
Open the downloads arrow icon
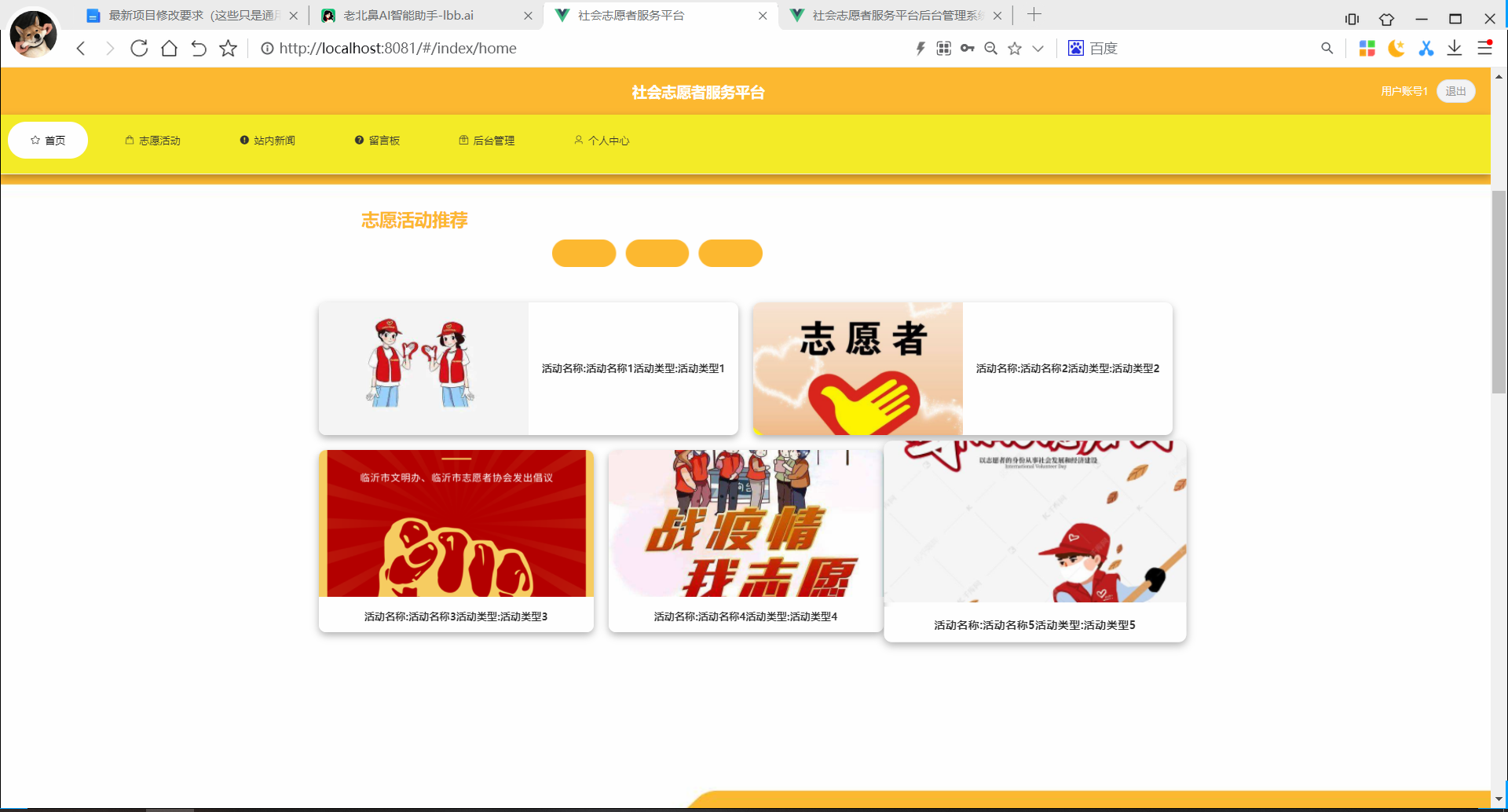pos(1455,49)
